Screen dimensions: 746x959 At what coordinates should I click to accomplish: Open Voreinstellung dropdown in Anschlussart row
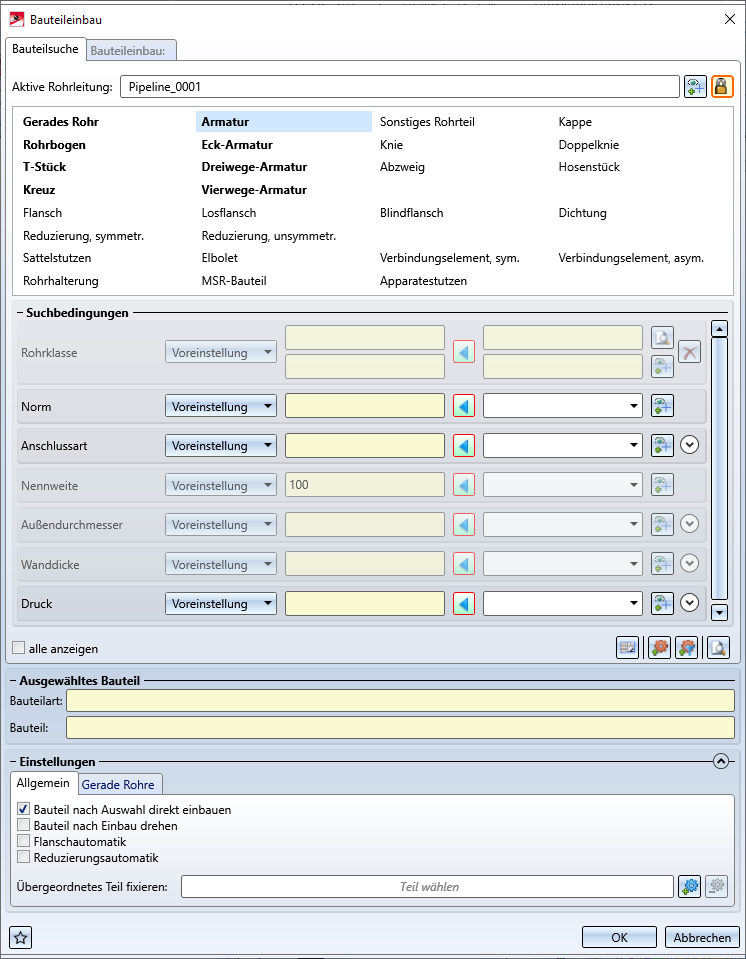221,446
